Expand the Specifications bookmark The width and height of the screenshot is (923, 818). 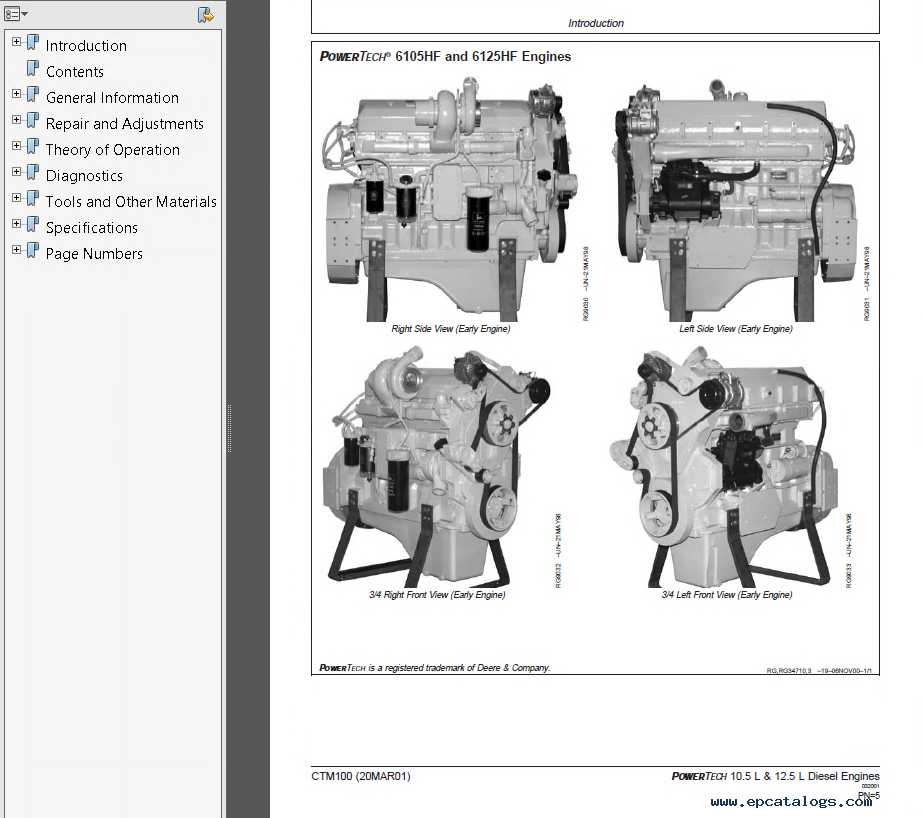16,224
